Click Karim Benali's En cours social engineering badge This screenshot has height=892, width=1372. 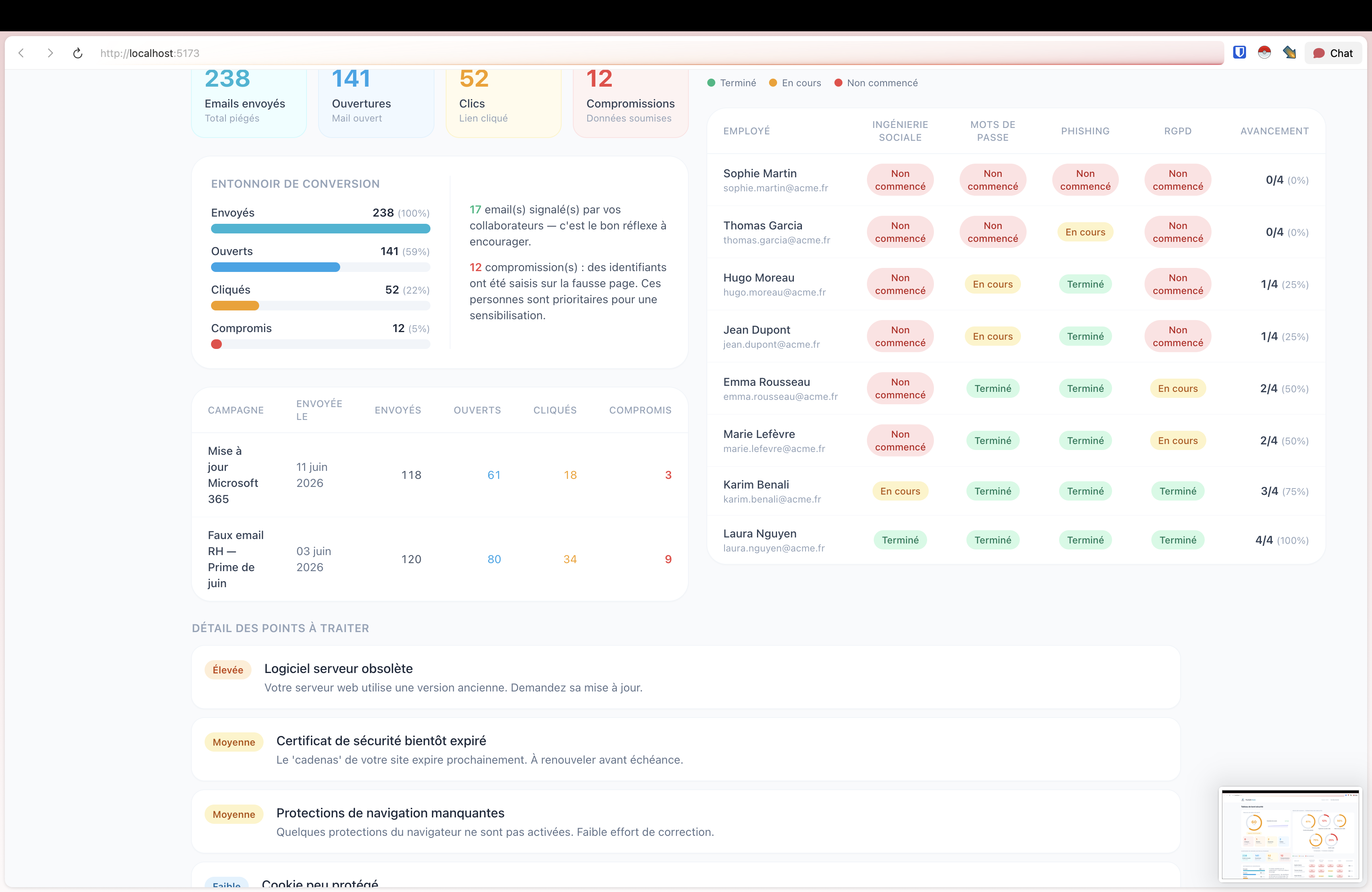[900, 491]
